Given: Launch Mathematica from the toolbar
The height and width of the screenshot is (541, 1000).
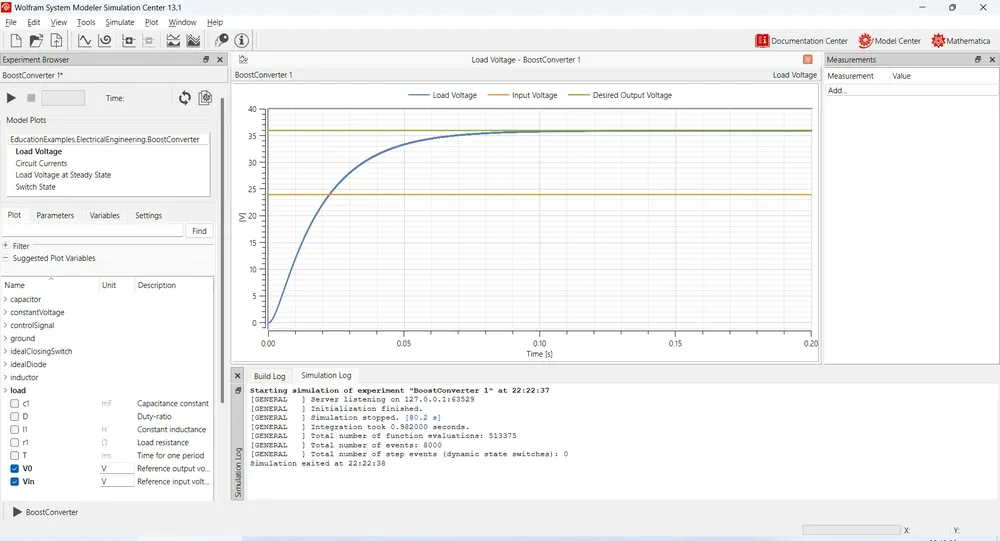Looking at the screenshot, I should tap(960, 41).
